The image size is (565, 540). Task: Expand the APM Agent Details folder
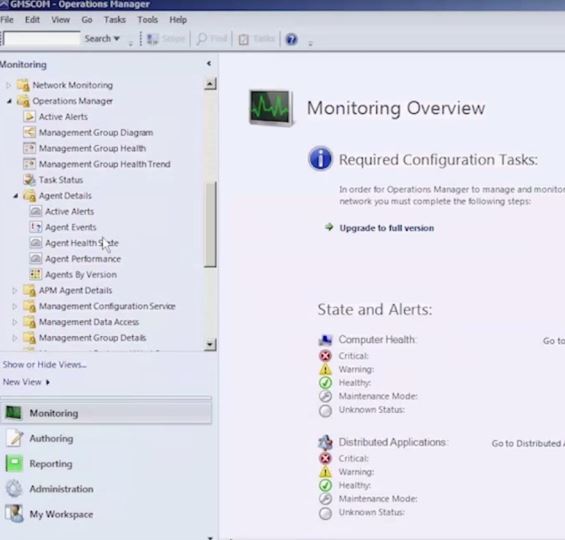(15, 290)
